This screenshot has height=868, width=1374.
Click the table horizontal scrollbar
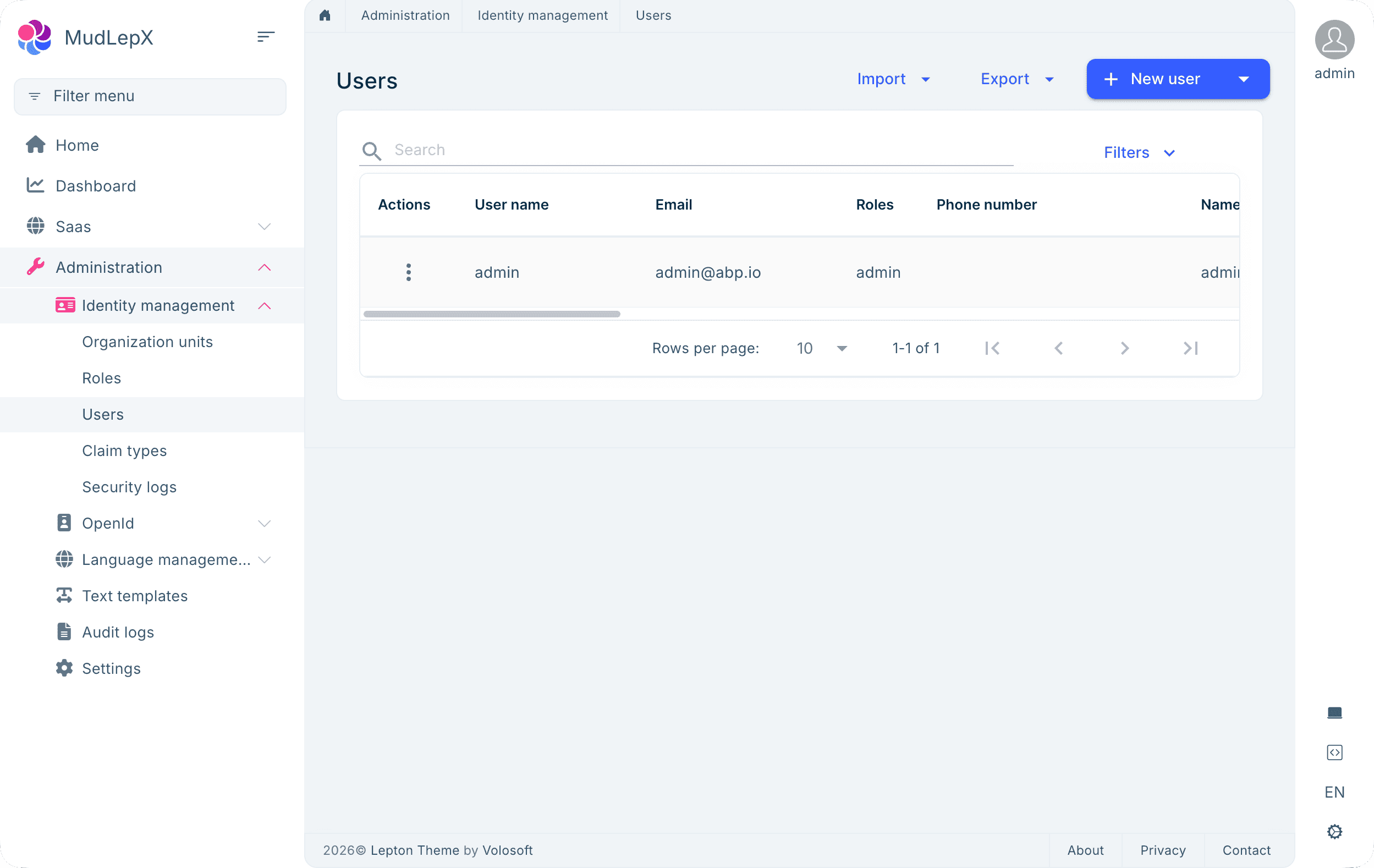tap(491, 314)
